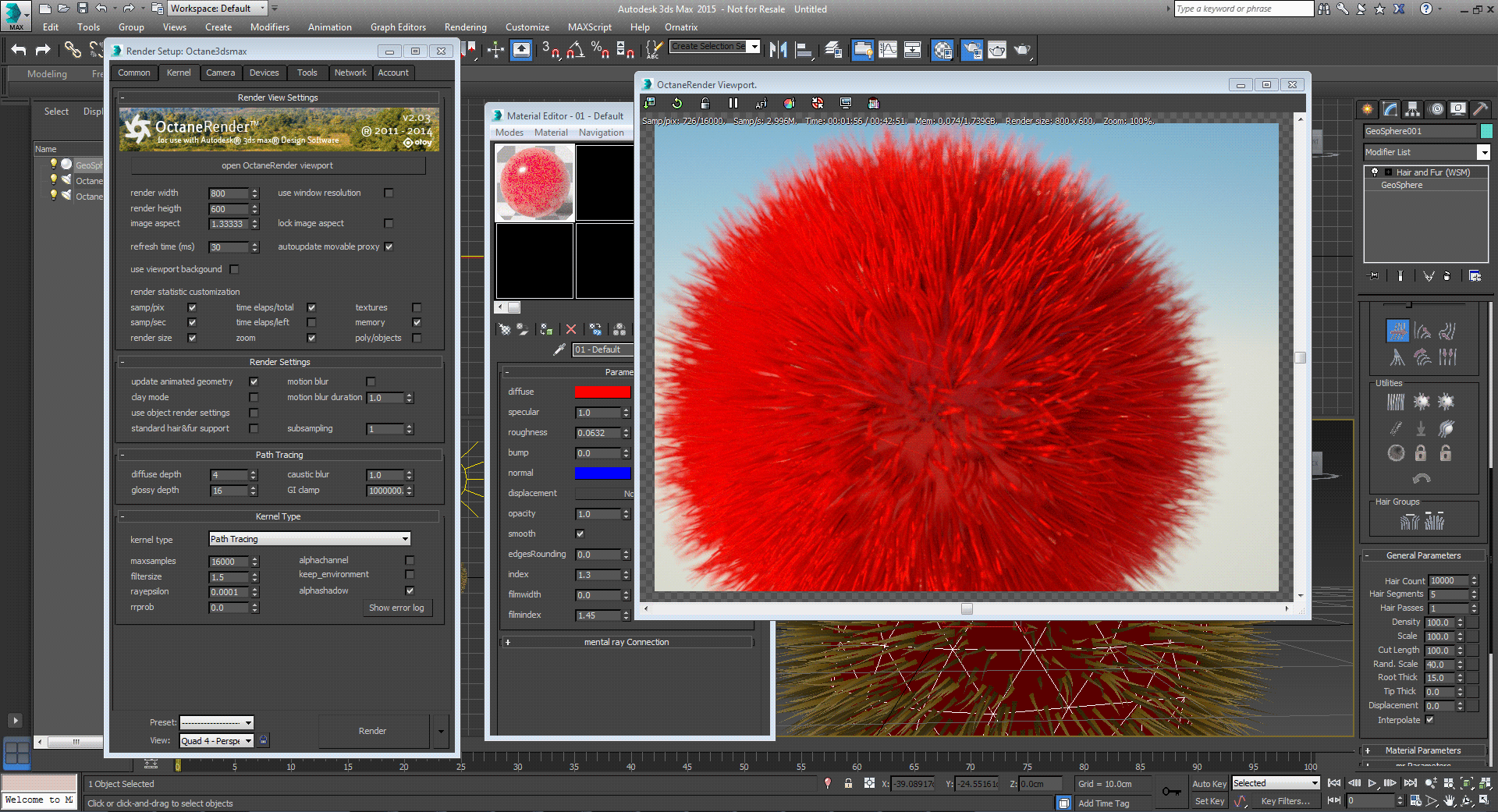Click the lock icon in Octane viewport toolbar
Screen dimensions: 1498x812
[705, 103]
